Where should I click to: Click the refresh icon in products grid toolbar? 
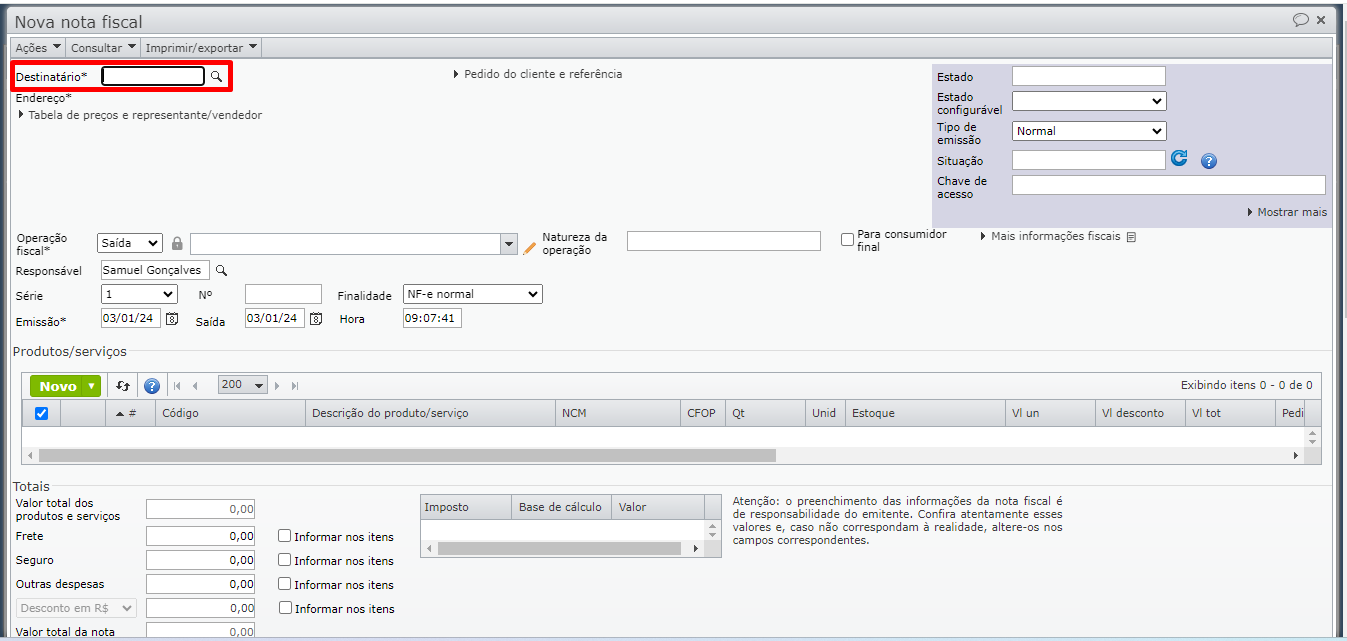[123, 386]
